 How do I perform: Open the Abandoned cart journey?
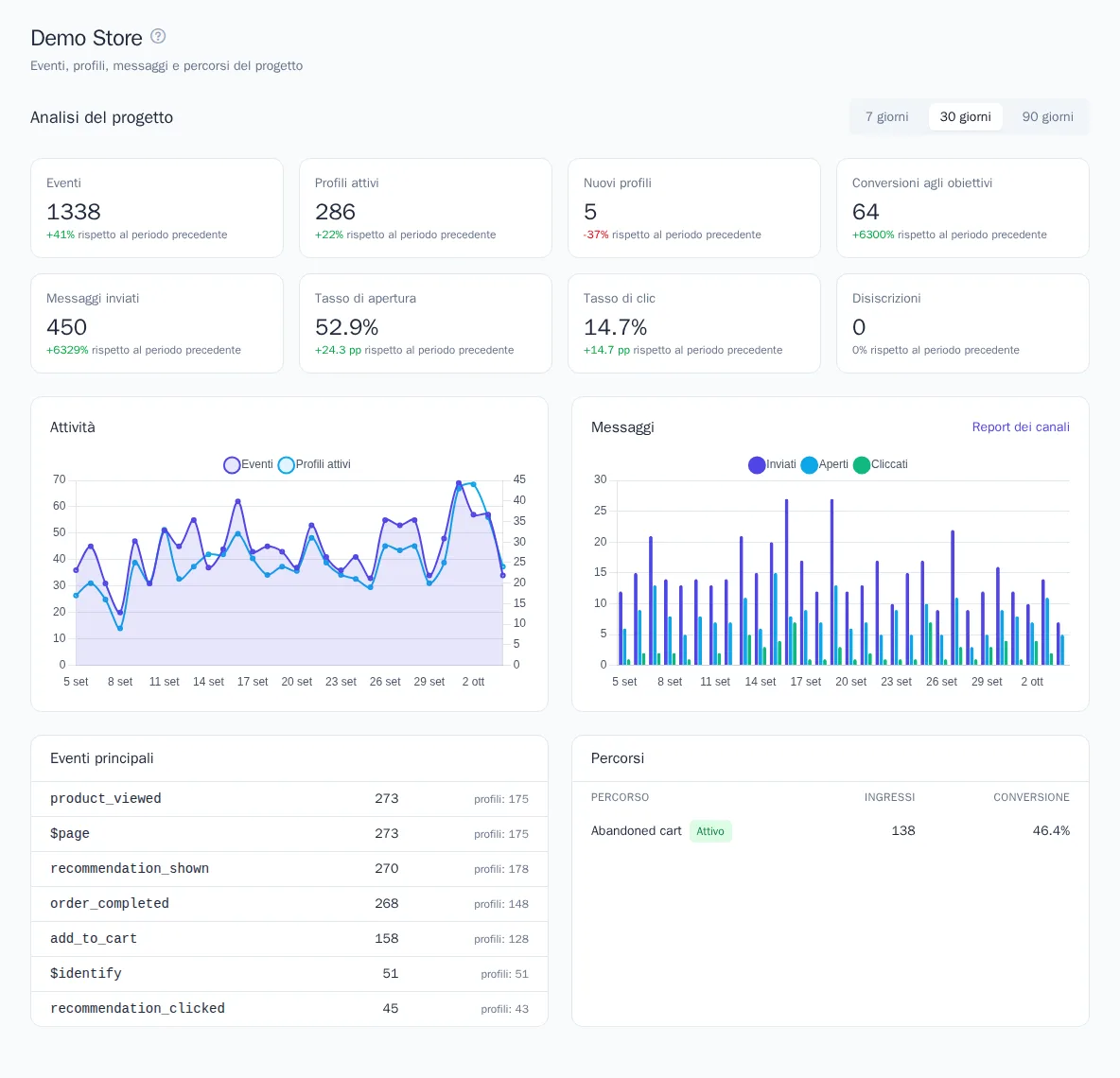(636, 831)
